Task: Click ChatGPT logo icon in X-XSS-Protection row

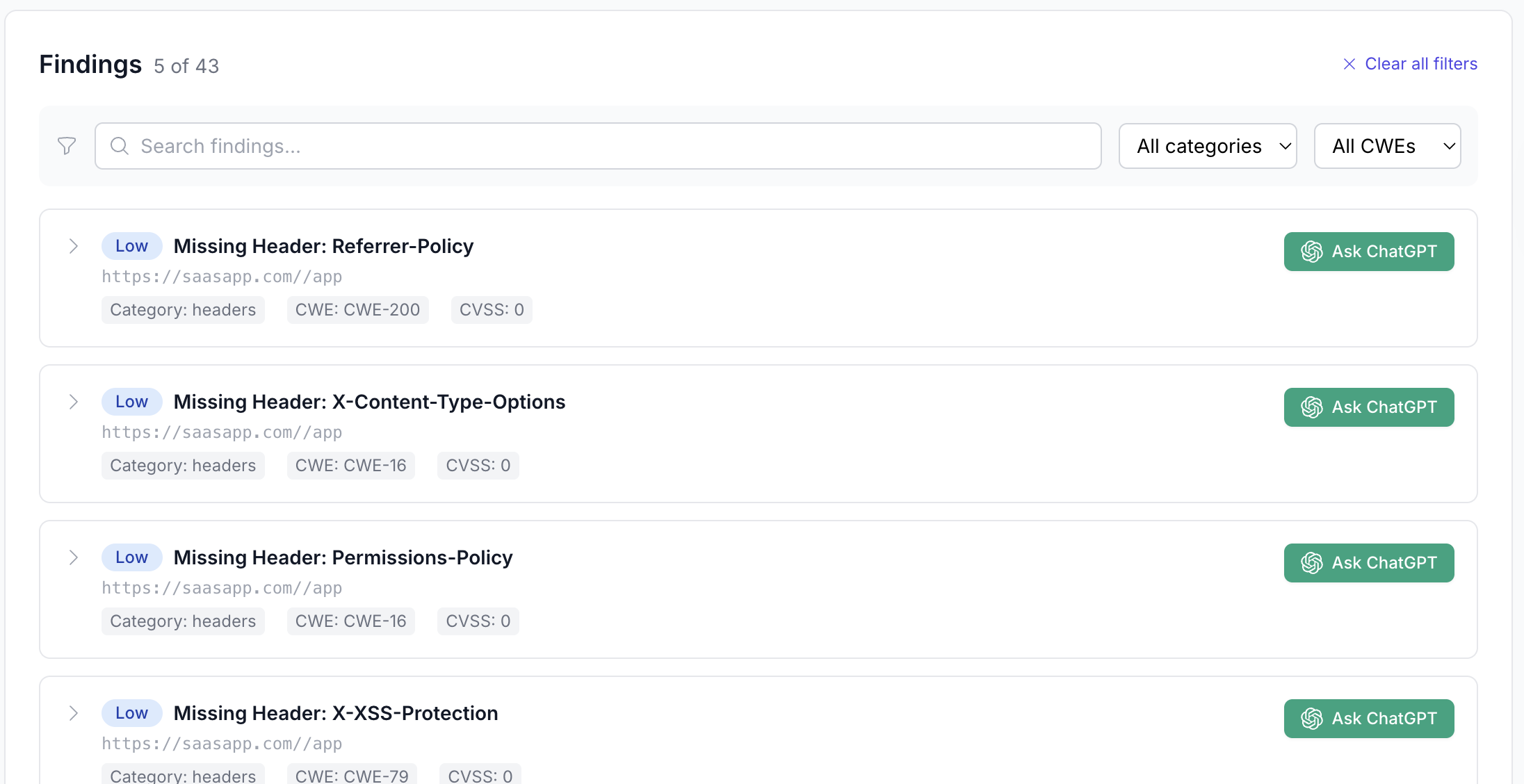Action: (x=1312, y=719)
